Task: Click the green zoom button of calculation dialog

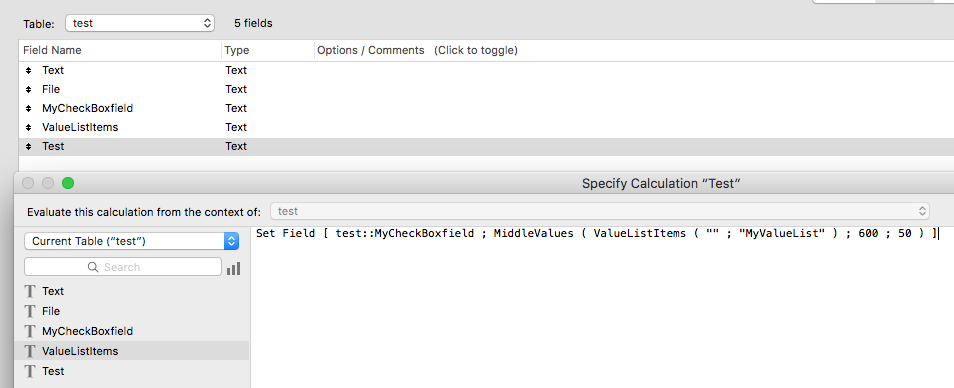Action: (68, 183)
